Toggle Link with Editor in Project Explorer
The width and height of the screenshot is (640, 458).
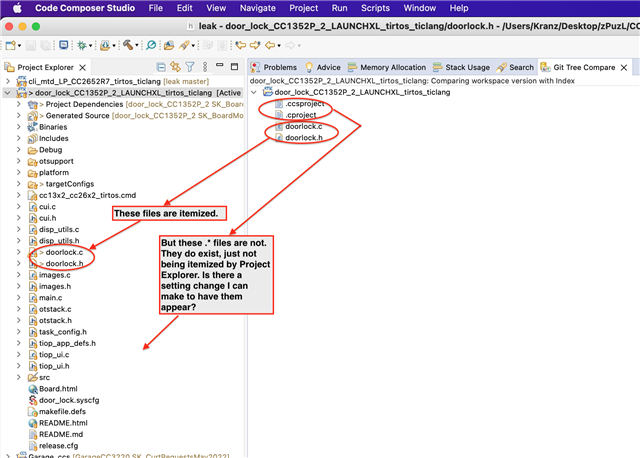176,67
